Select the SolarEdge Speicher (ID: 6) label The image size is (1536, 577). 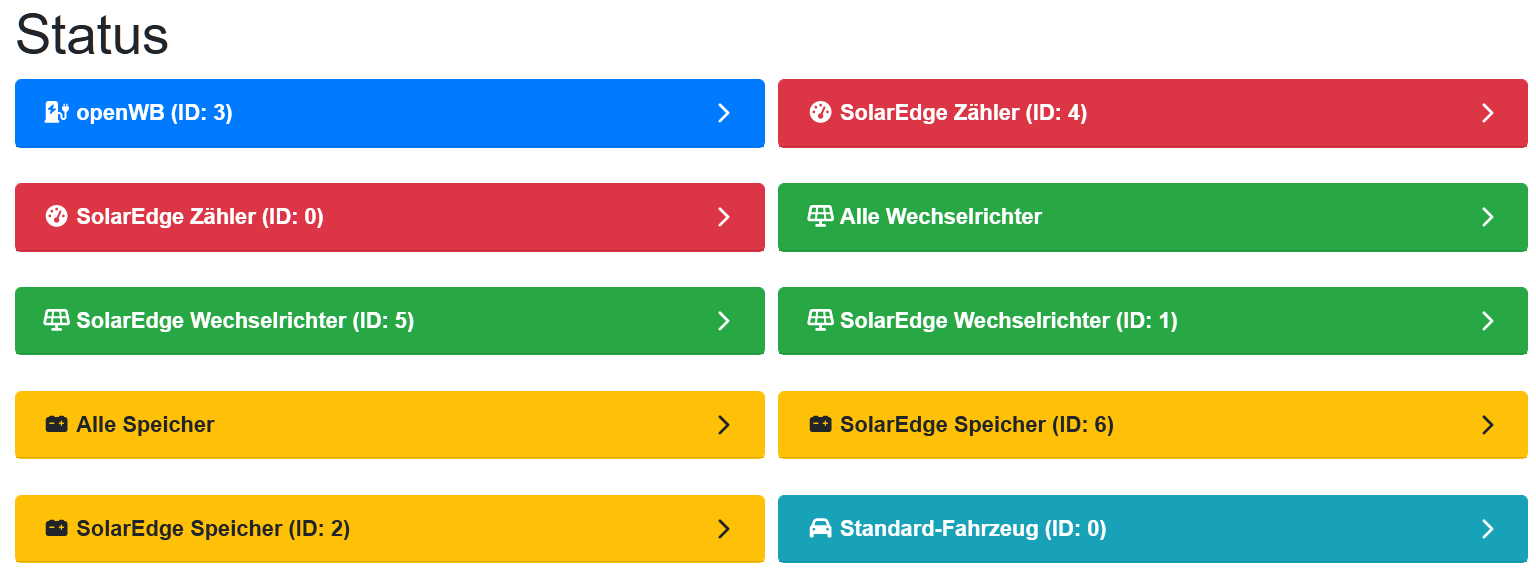(976, 425)
